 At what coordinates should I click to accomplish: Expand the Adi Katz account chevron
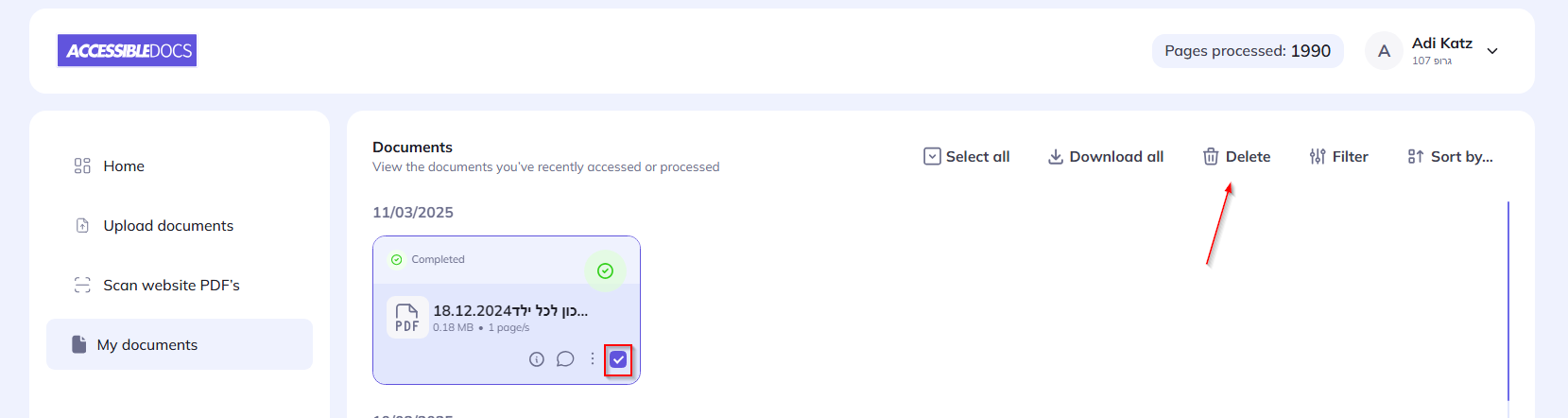click(x=1492, y=51)
